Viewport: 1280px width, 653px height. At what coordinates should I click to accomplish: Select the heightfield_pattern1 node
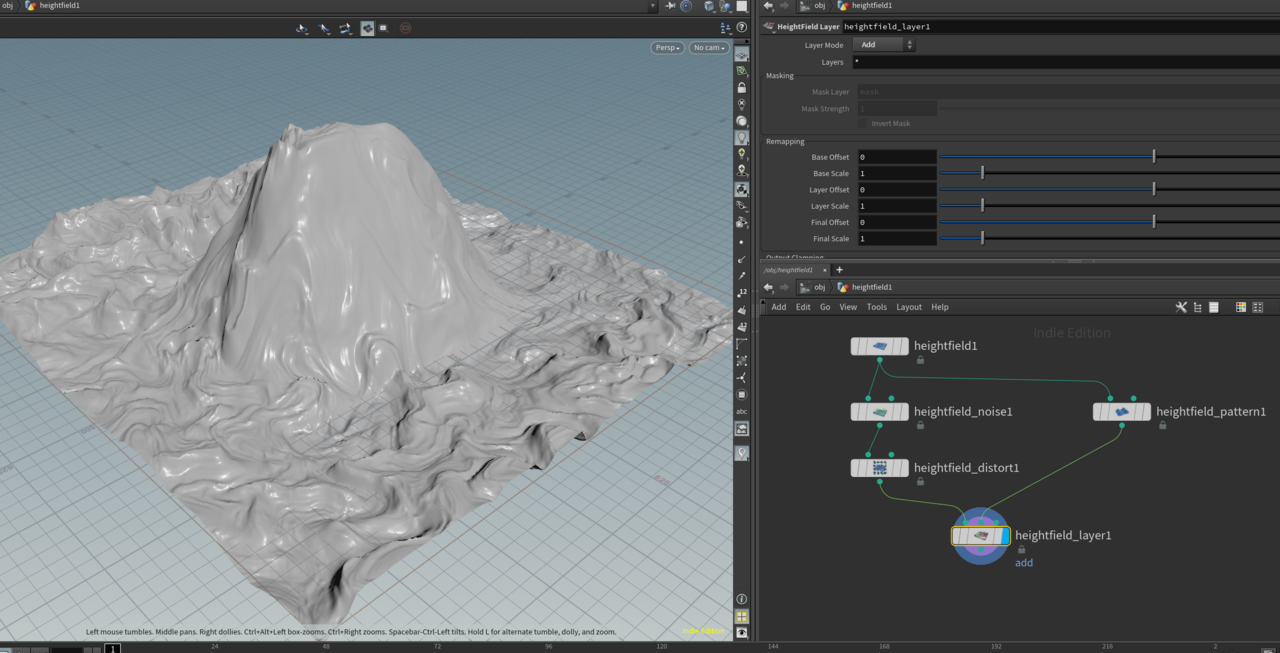point(1121,412)
